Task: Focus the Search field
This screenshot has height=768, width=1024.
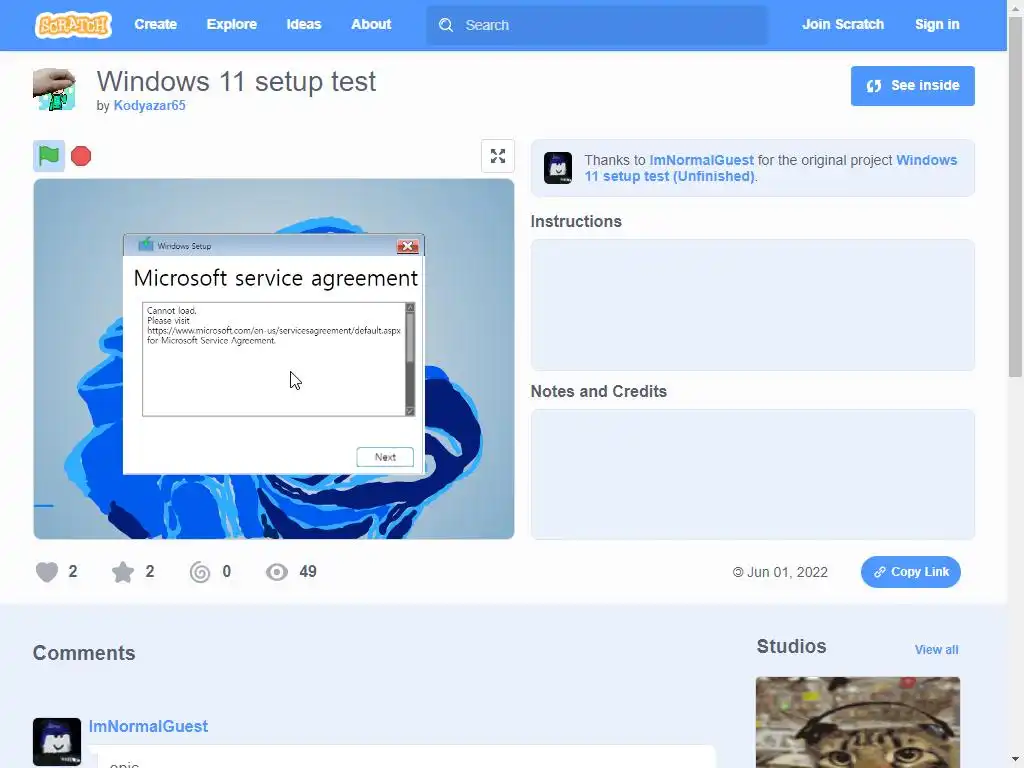Action: point(597,25)
